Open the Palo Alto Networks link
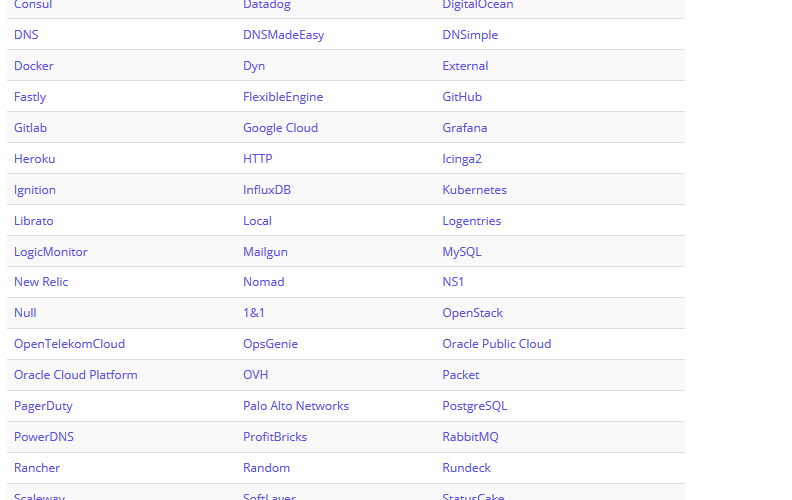 (x=296, y=406)
